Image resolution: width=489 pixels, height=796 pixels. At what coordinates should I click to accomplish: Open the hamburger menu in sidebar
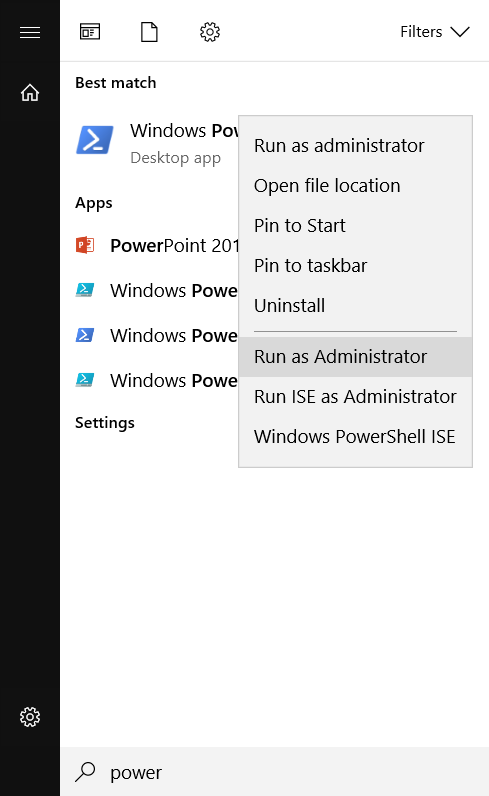pos(30,32)
